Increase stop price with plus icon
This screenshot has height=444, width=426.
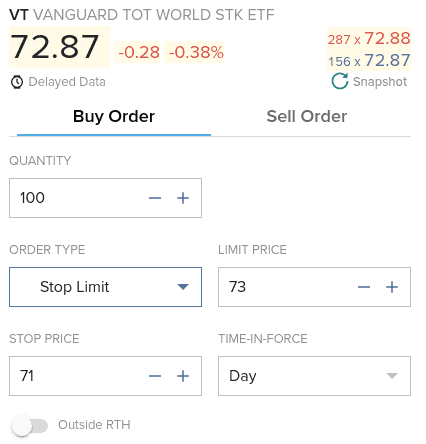(183, 376)
